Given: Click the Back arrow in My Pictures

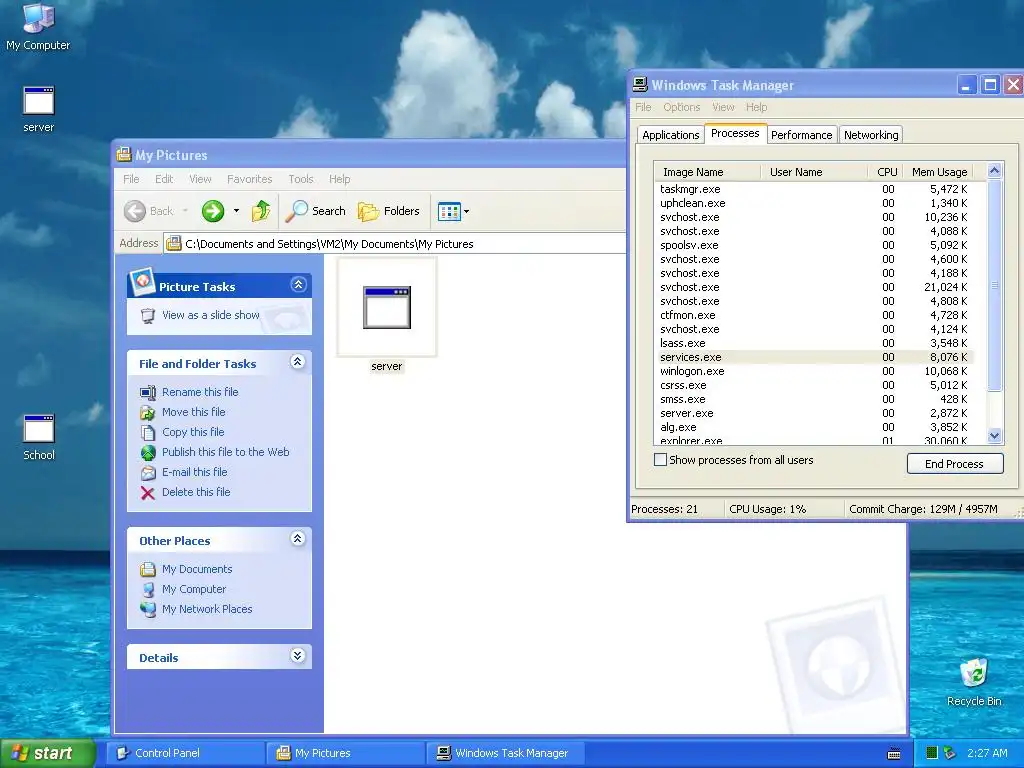Looking at the screenshot, I should pos(135,211).
